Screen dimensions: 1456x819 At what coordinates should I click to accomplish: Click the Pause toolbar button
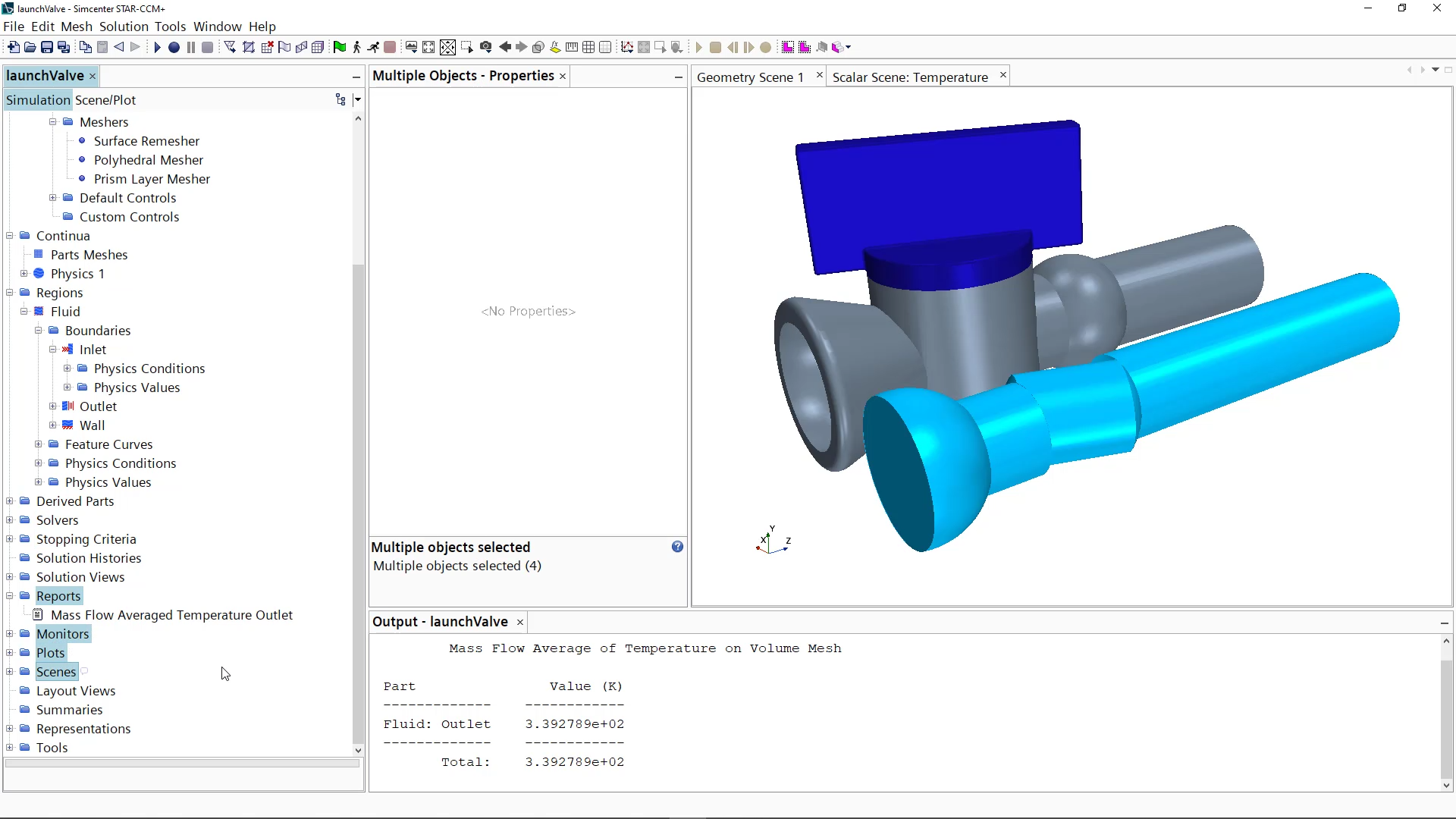pos(190,47)
